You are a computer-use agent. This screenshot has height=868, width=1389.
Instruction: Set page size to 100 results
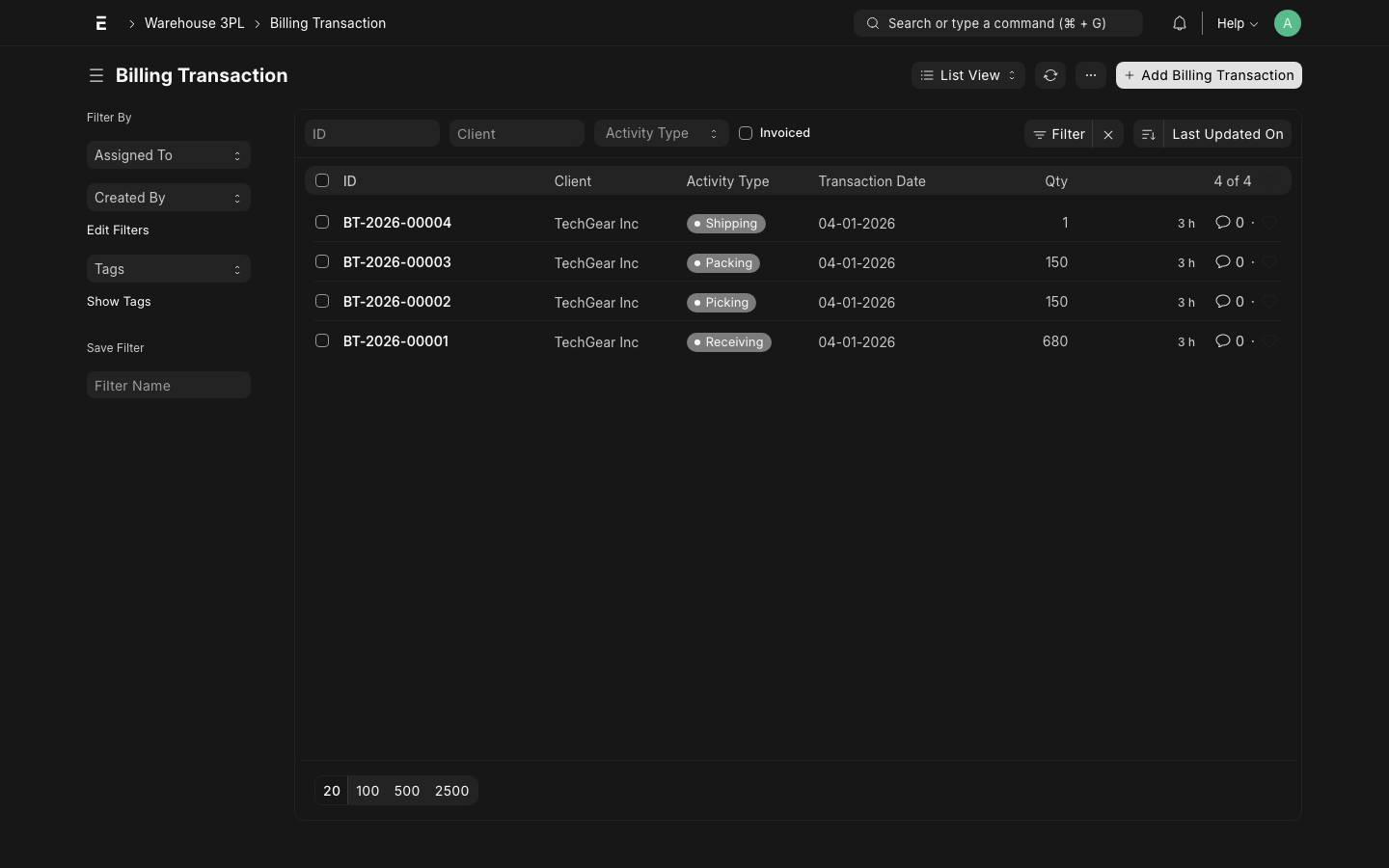coord(367,791)
